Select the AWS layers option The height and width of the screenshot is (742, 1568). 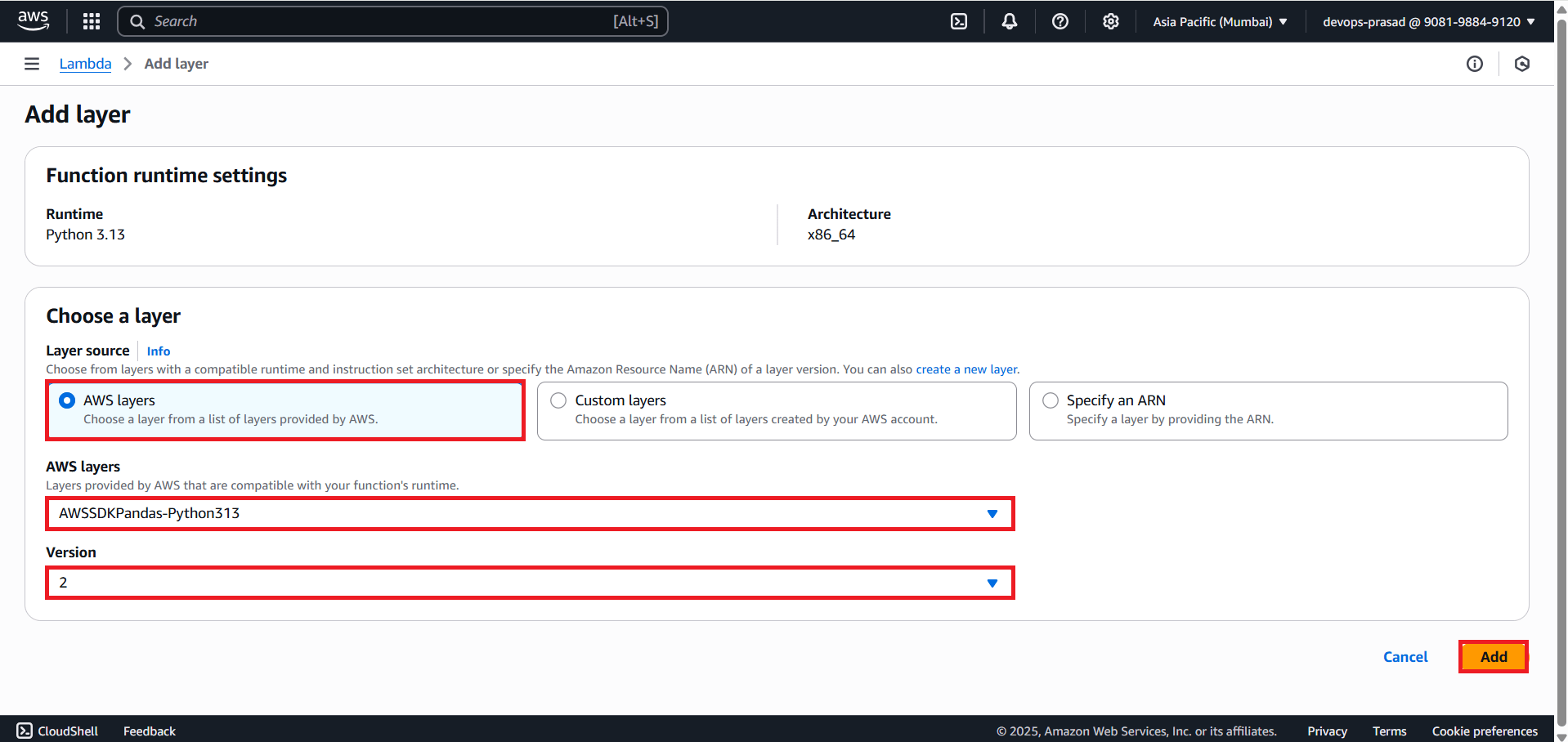coord(66,400)
